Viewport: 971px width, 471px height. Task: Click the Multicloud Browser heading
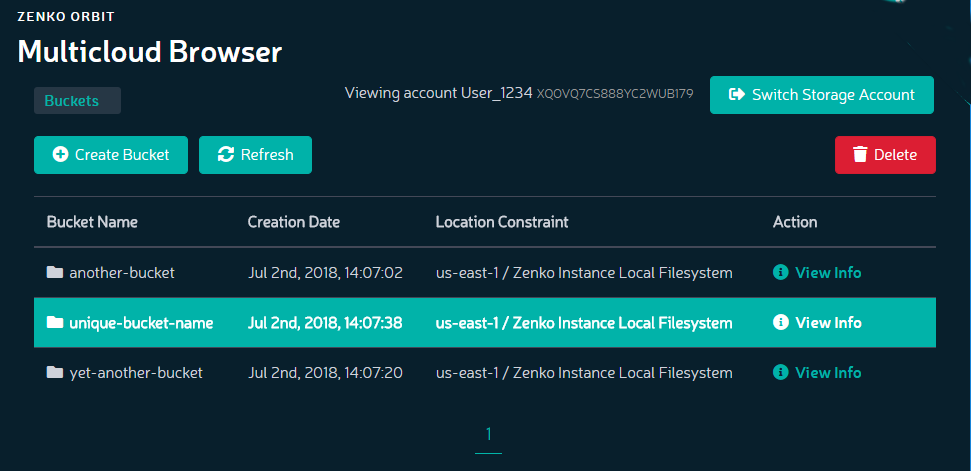tap(150, 51)
